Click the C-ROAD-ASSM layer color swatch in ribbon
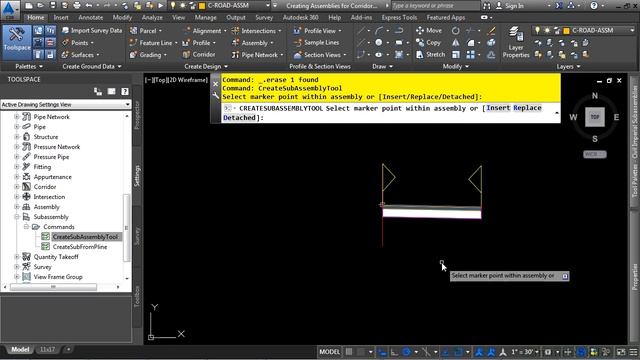This screenshot has width=640, height=360. click(566, 31)
